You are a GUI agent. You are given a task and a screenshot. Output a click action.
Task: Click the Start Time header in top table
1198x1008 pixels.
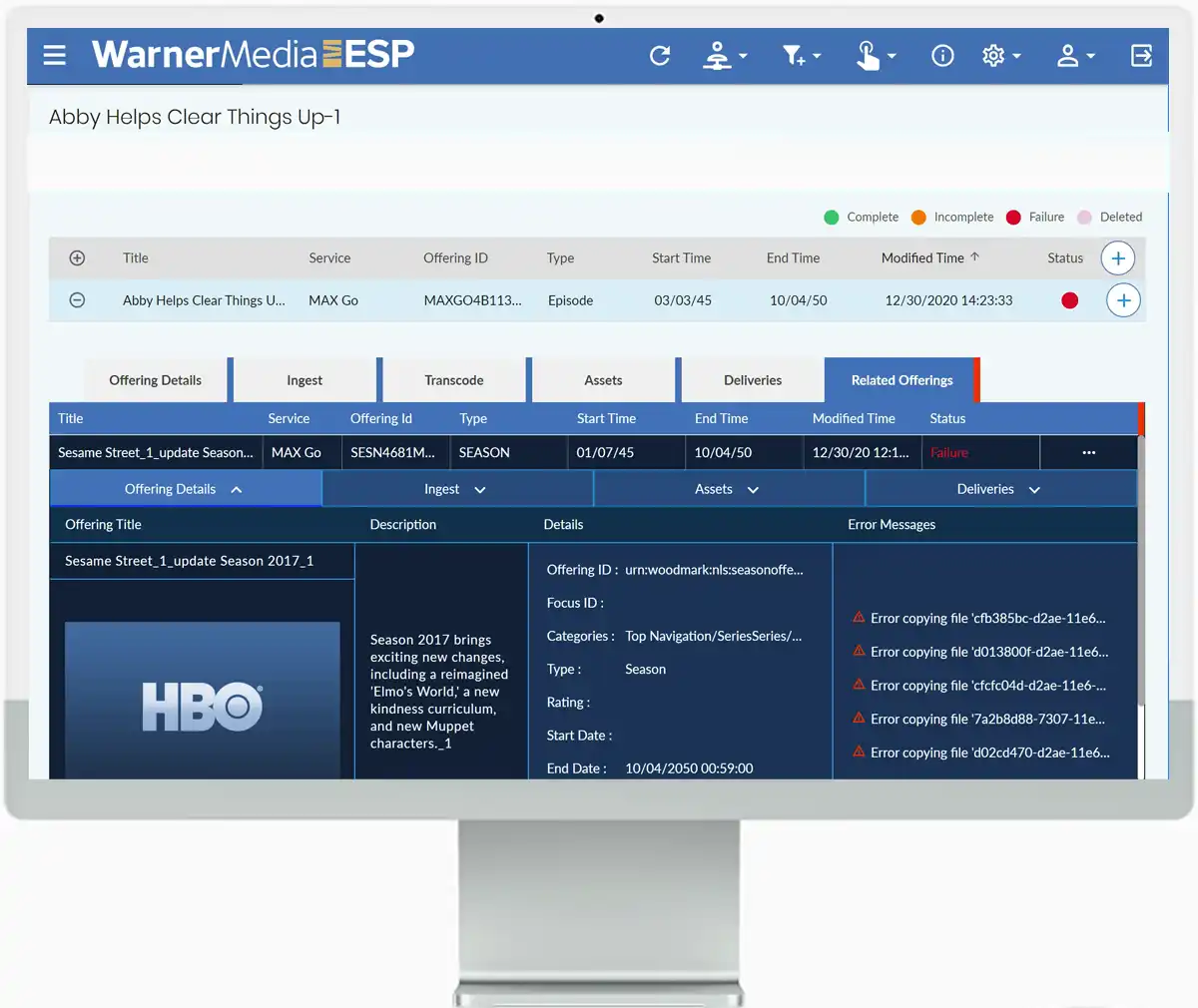point(682,257)
